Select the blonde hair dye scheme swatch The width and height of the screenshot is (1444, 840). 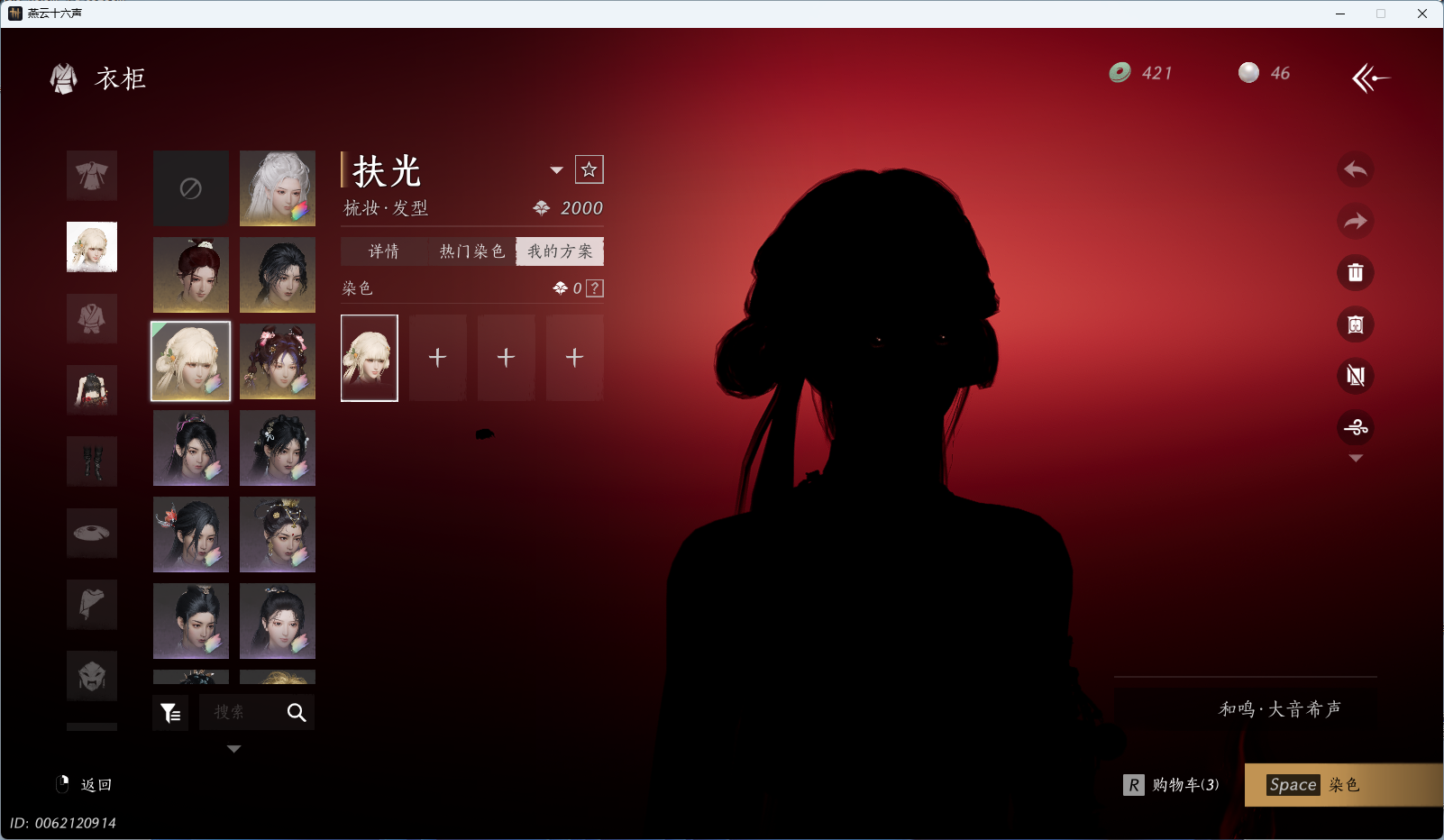tap(370, 358)
